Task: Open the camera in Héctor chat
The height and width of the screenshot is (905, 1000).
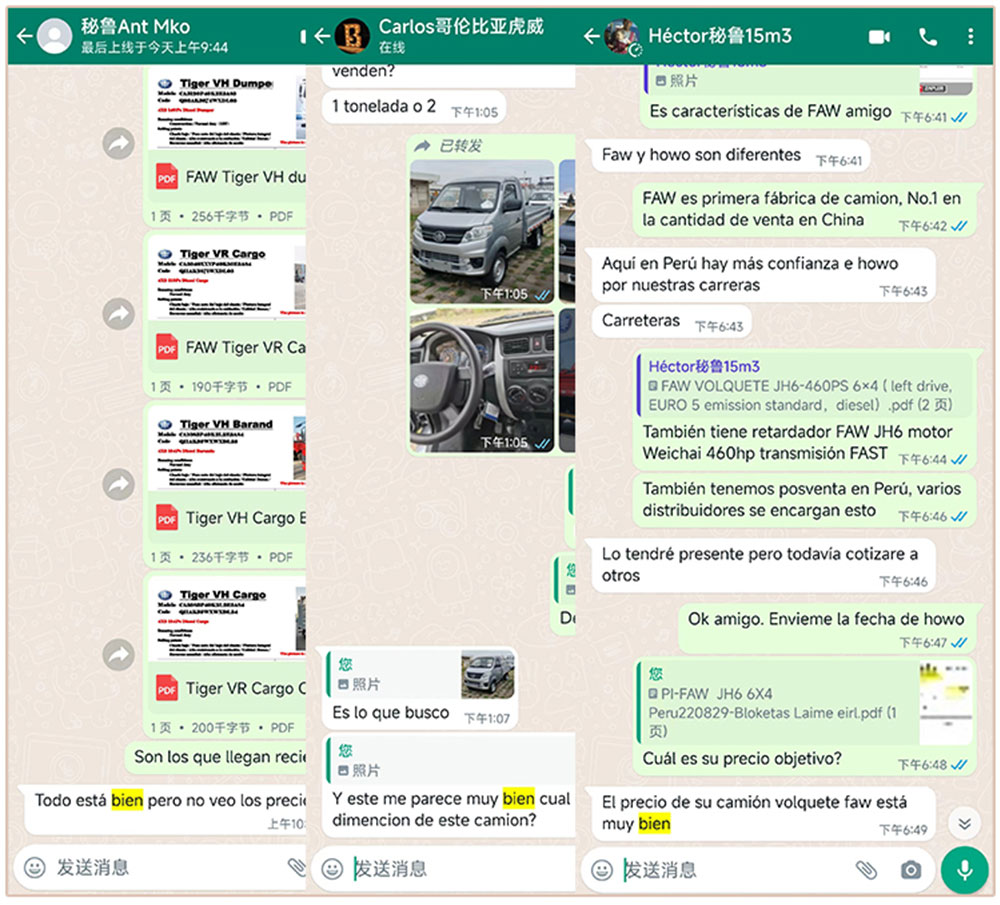Action: coord(911,870)
